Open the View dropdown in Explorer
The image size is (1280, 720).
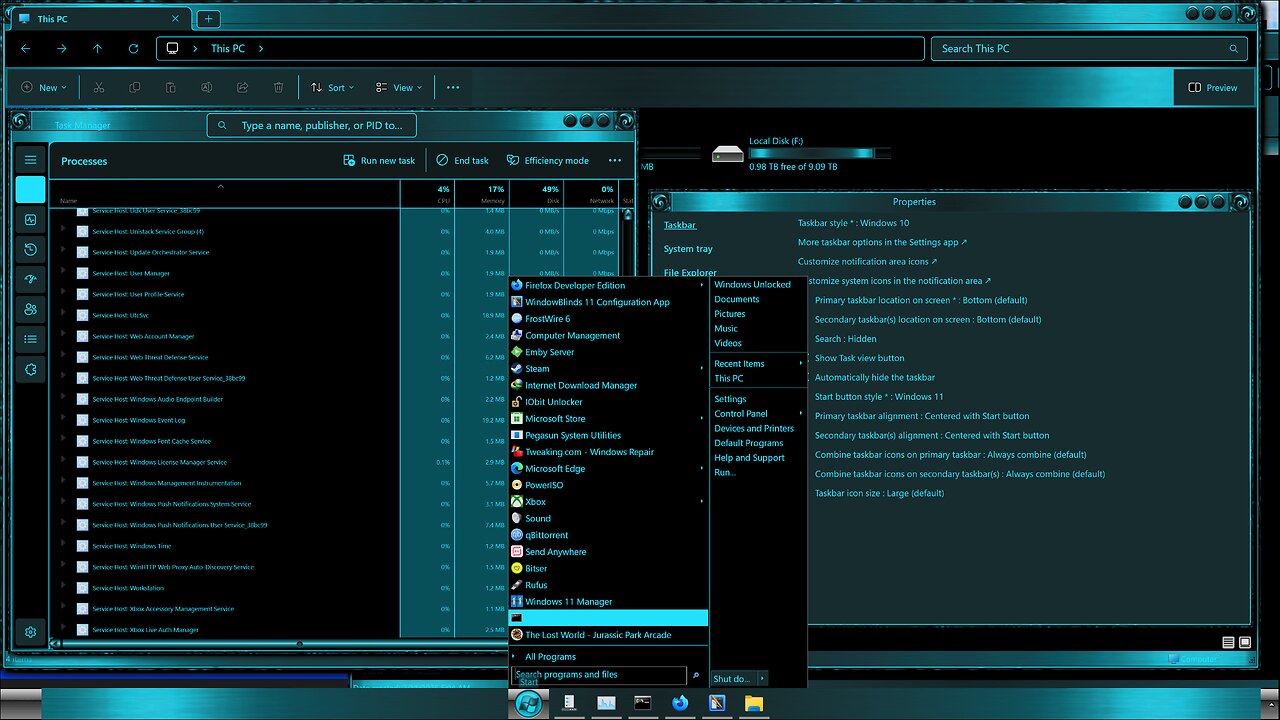point(398,87)
